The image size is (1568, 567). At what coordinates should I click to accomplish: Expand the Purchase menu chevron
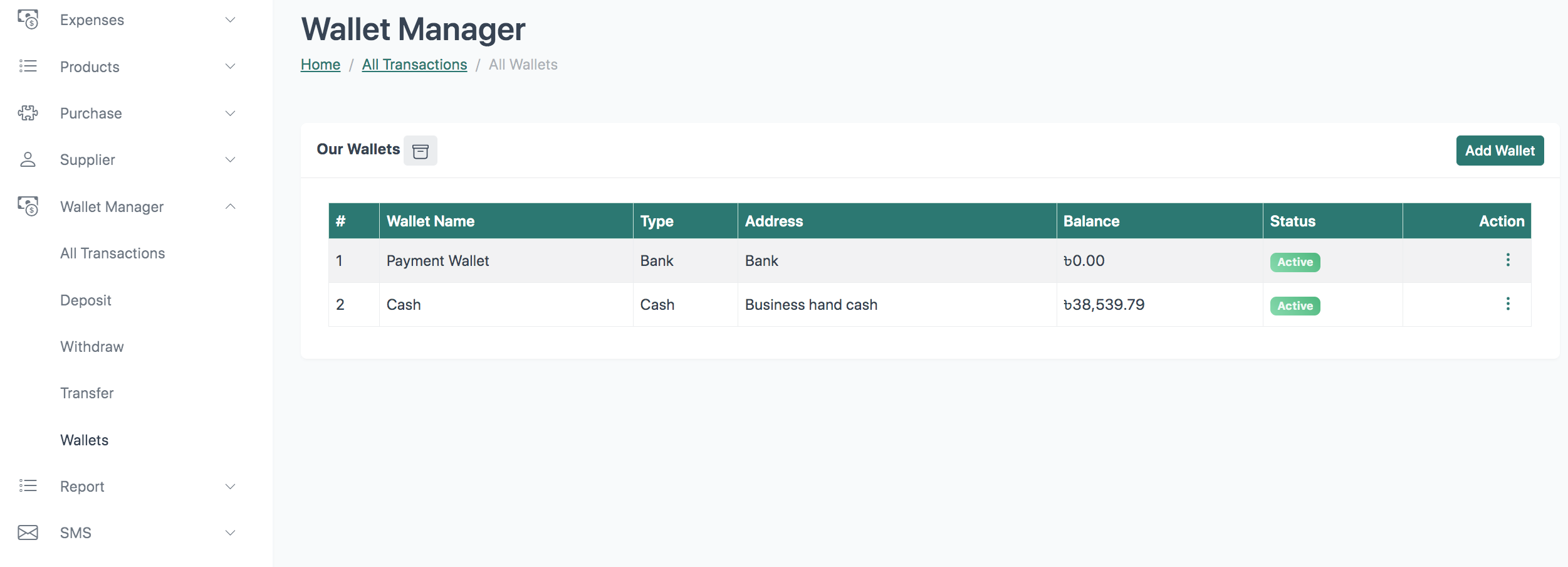(230, 113)
